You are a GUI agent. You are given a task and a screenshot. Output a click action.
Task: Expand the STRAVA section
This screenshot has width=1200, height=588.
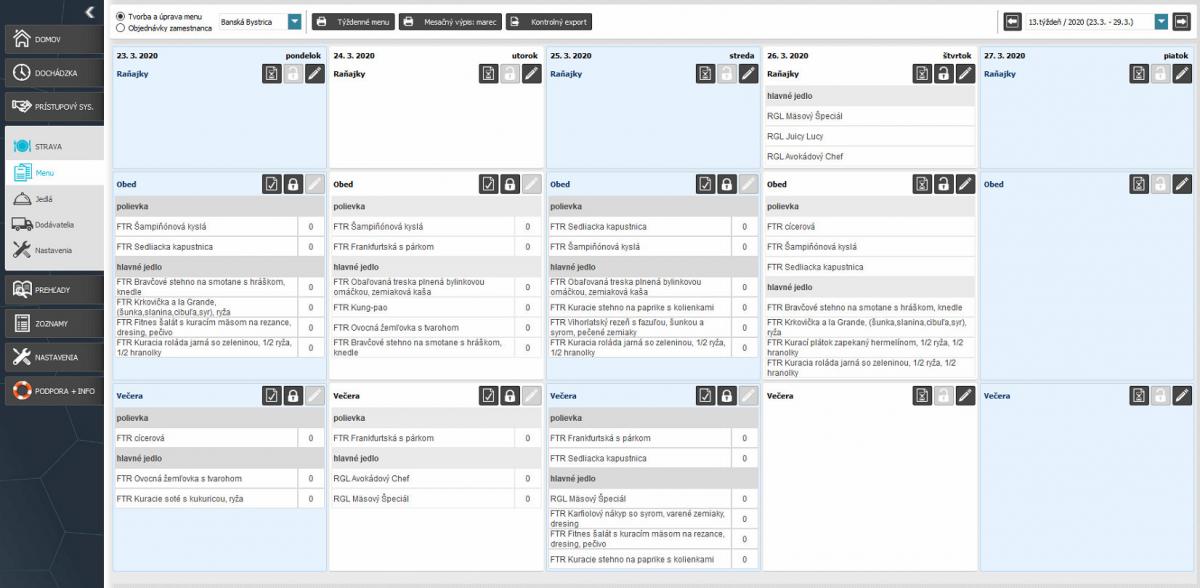tap(53, 146)
